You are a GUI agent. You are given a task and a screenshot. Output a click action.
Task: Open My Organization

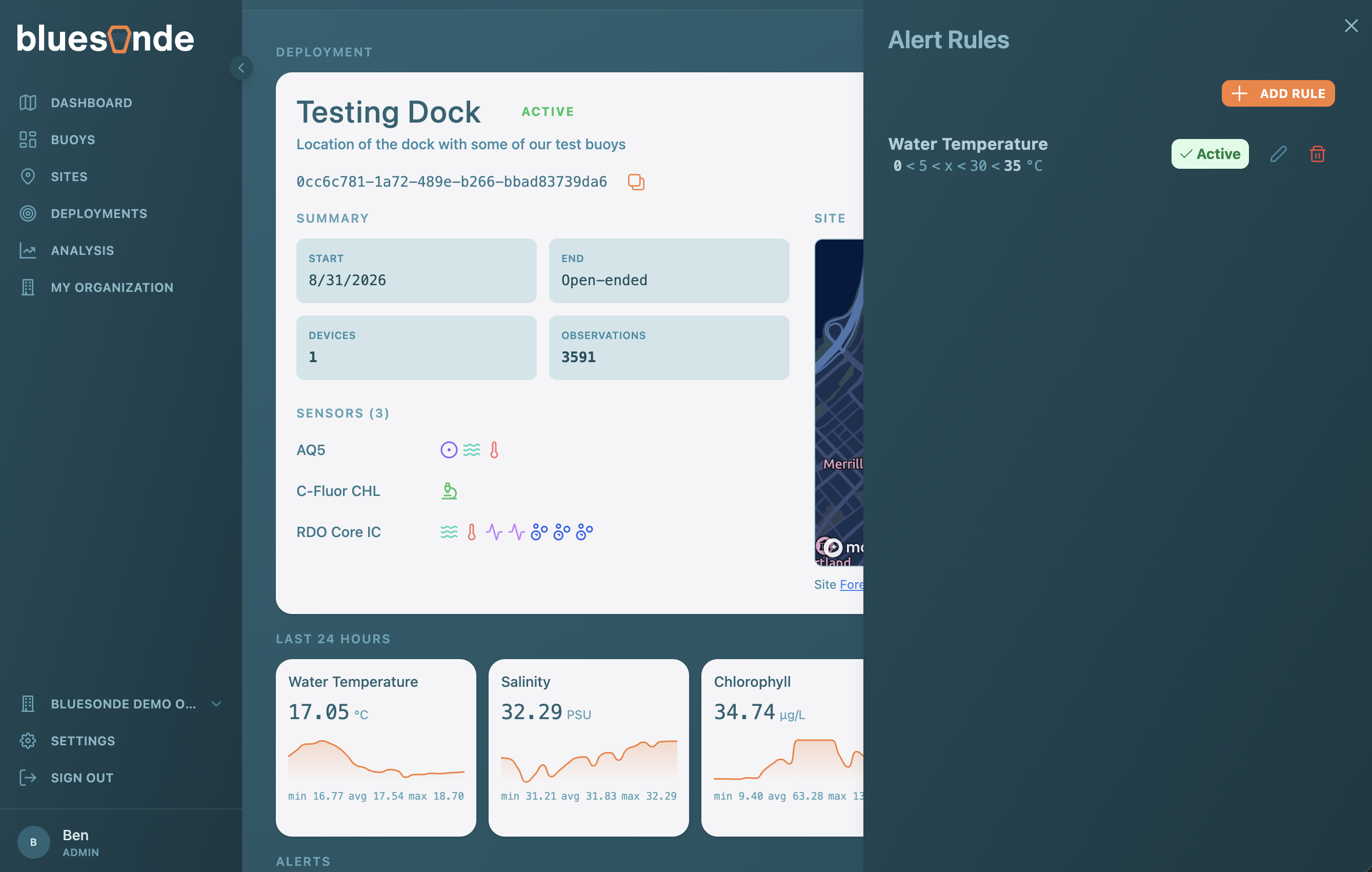click(96, 288)
